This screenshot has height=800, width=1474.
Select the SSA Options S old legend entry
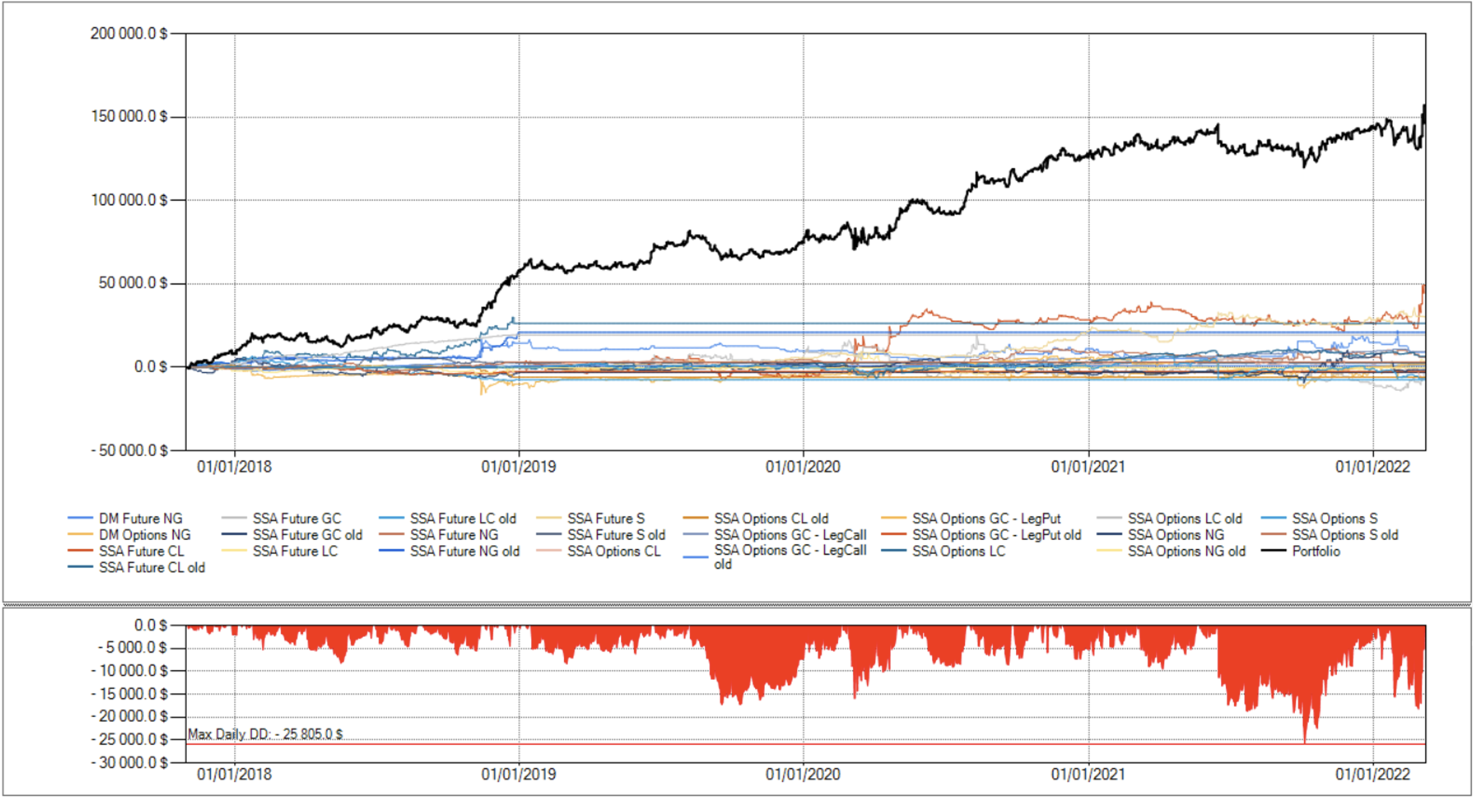pos(1345,535)
